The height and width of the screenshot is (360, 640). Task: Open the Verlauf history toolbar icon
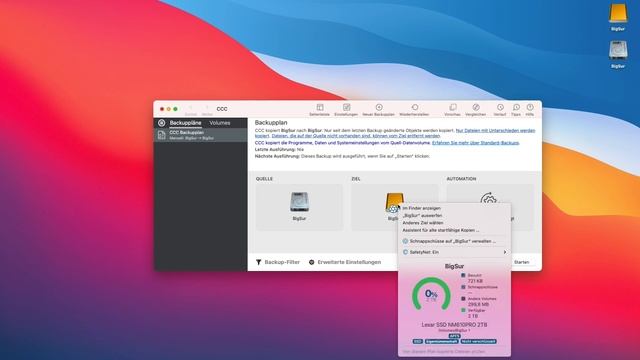tap(500, 107)
